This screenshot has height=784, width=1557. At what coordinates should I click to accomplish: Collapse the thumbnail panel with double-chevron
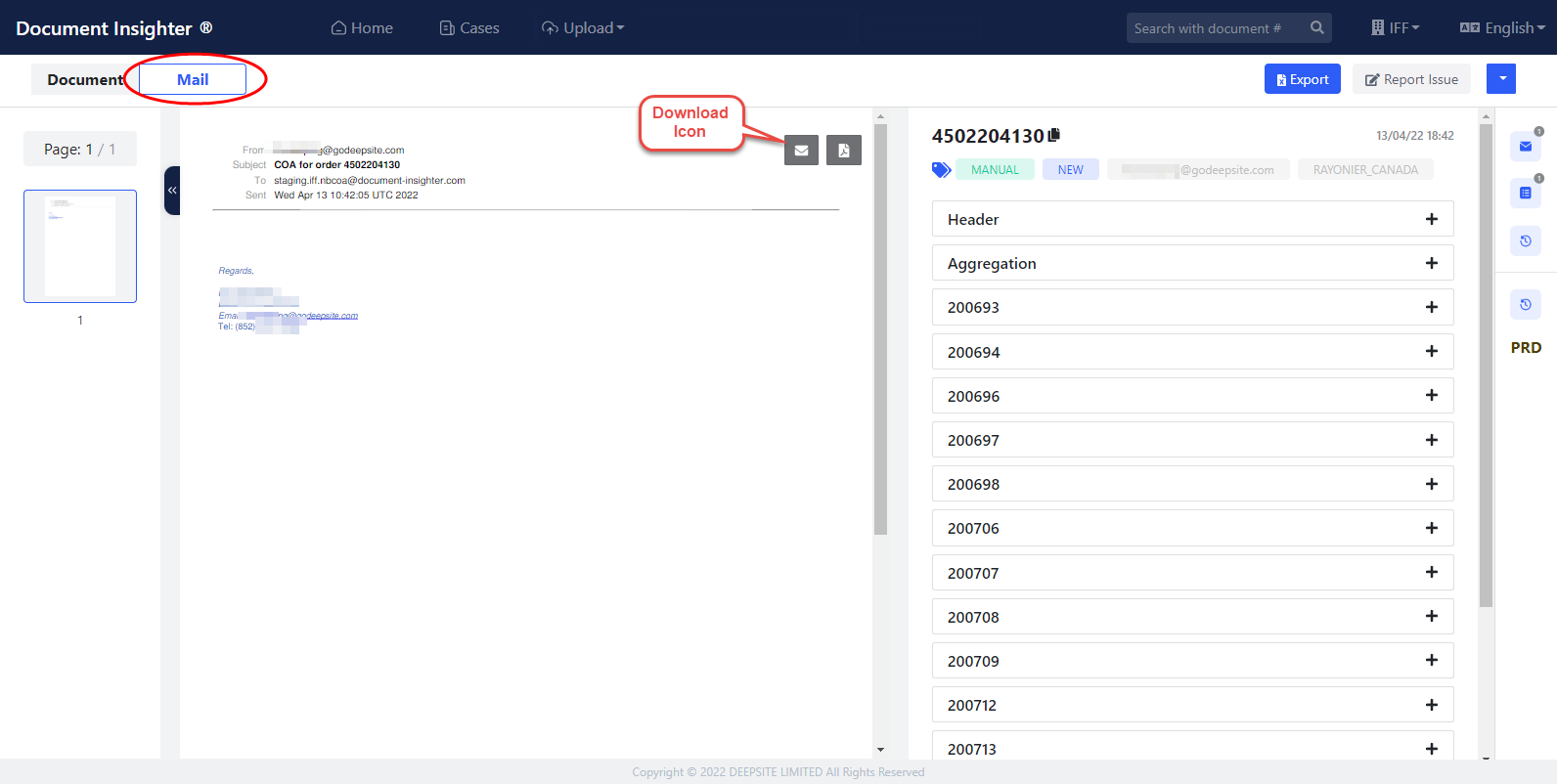pyautogui.click(x=172, y=191)
